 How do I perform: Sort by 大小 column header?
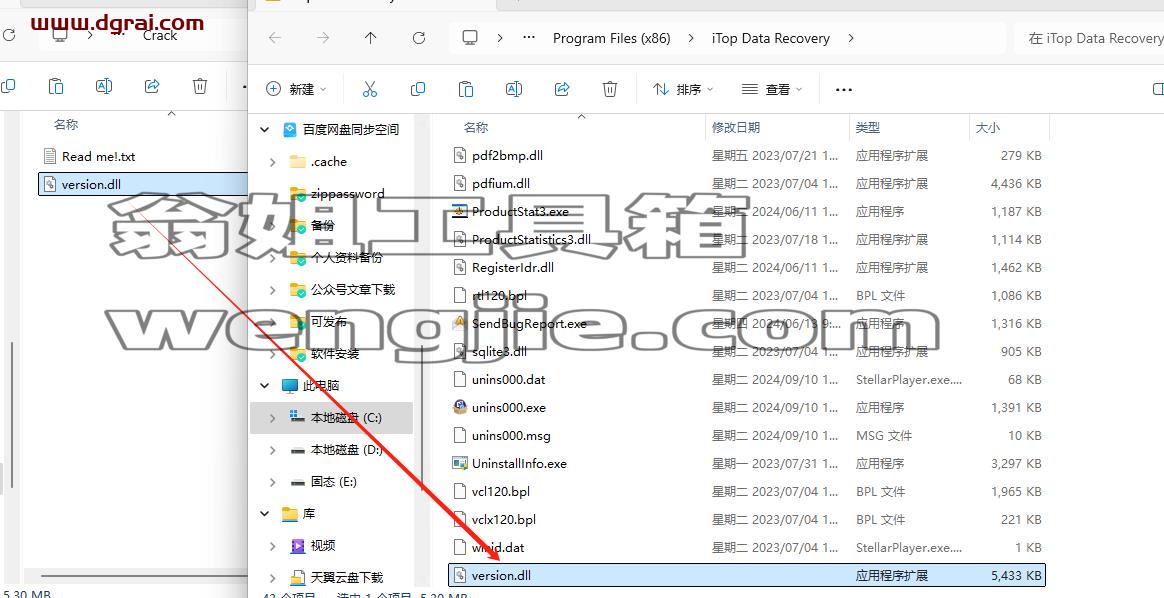pyautogui.click(x=987, y=128)
